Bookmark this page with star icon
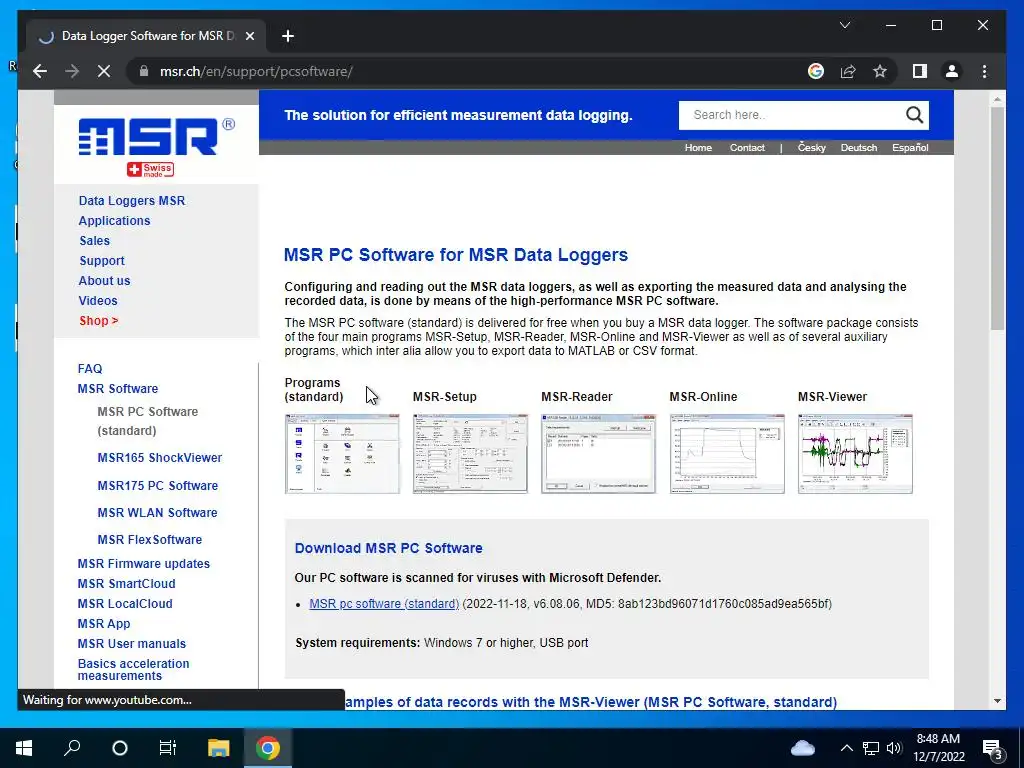Viewport: 1024px width, 768px height. pos(880,71)
